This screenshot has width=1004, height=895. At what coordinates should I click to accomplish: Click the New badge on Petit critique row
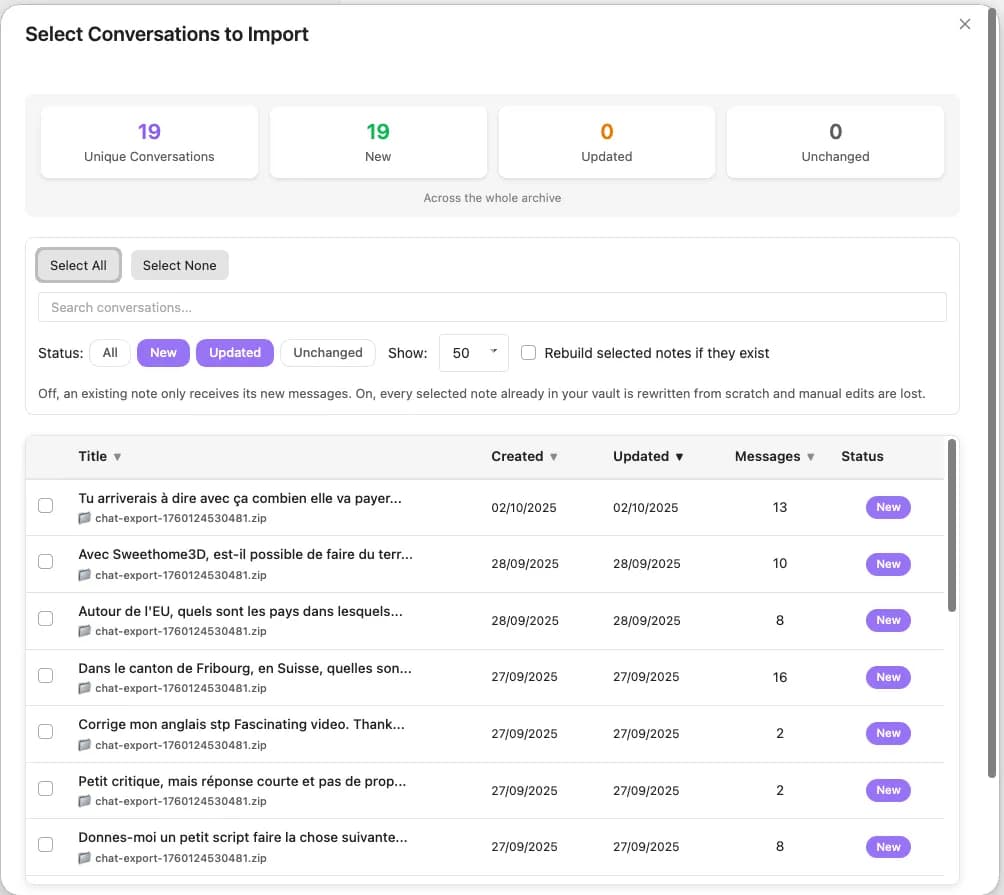click(x=888, y=790)
